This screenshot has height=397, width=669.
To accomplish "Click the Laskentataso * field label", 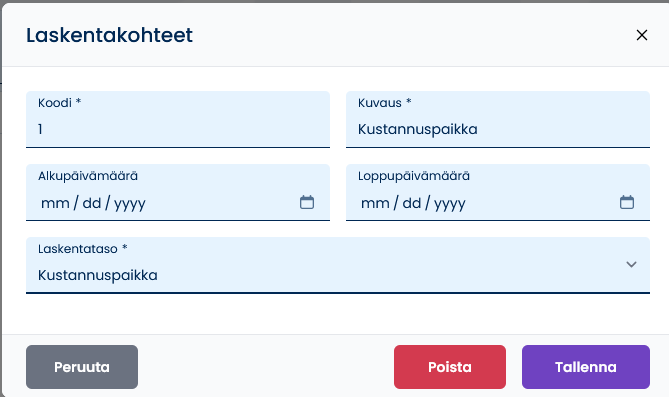I will tap(83, 249).
